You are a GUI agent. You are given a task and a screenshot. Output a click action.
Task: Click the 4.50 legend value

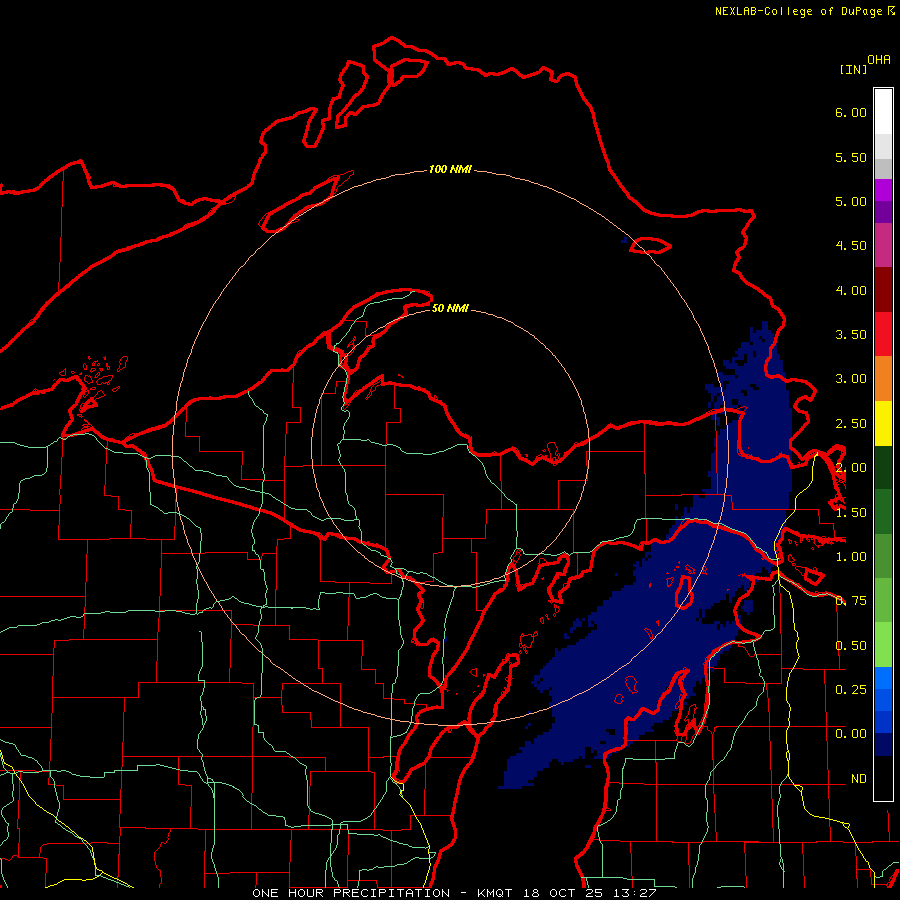(x=851, y=246)
